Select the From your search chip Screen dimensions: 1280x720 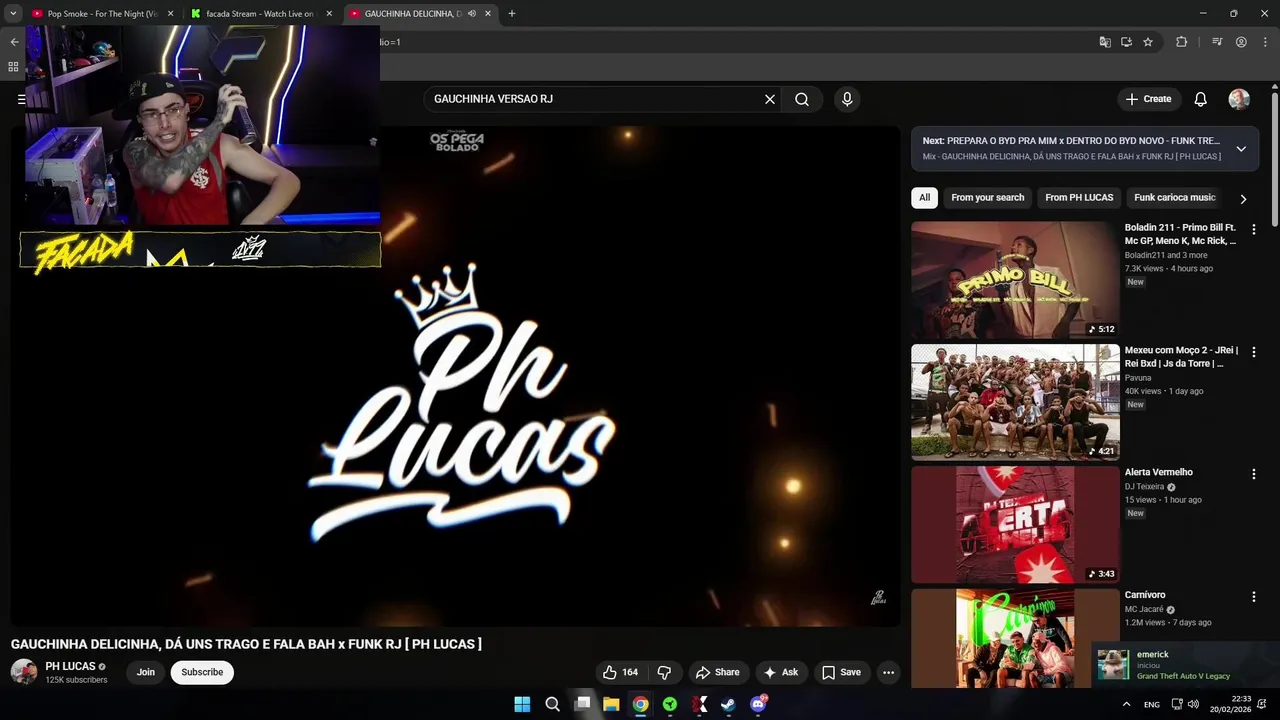tap(988, 198)
